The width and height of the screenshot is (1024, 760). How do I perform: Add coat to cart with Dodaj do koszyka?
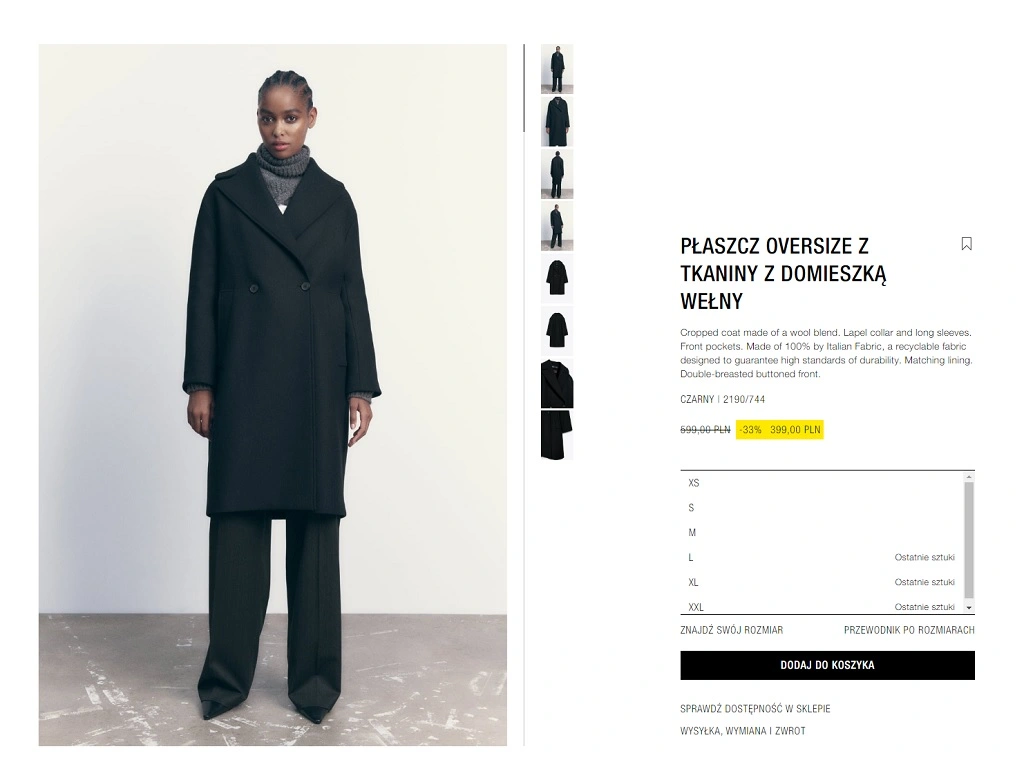tap(827, 665)
